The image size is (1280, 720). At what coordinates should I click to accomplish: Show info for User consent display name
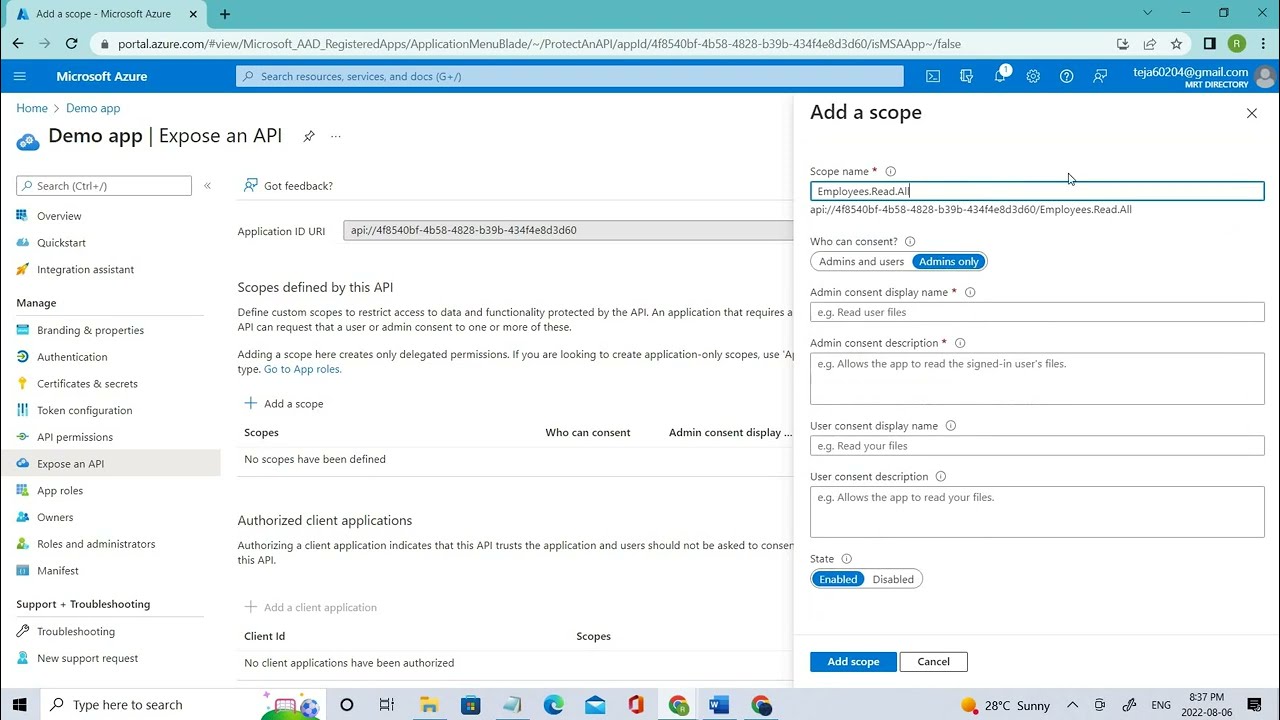(951, 425)
